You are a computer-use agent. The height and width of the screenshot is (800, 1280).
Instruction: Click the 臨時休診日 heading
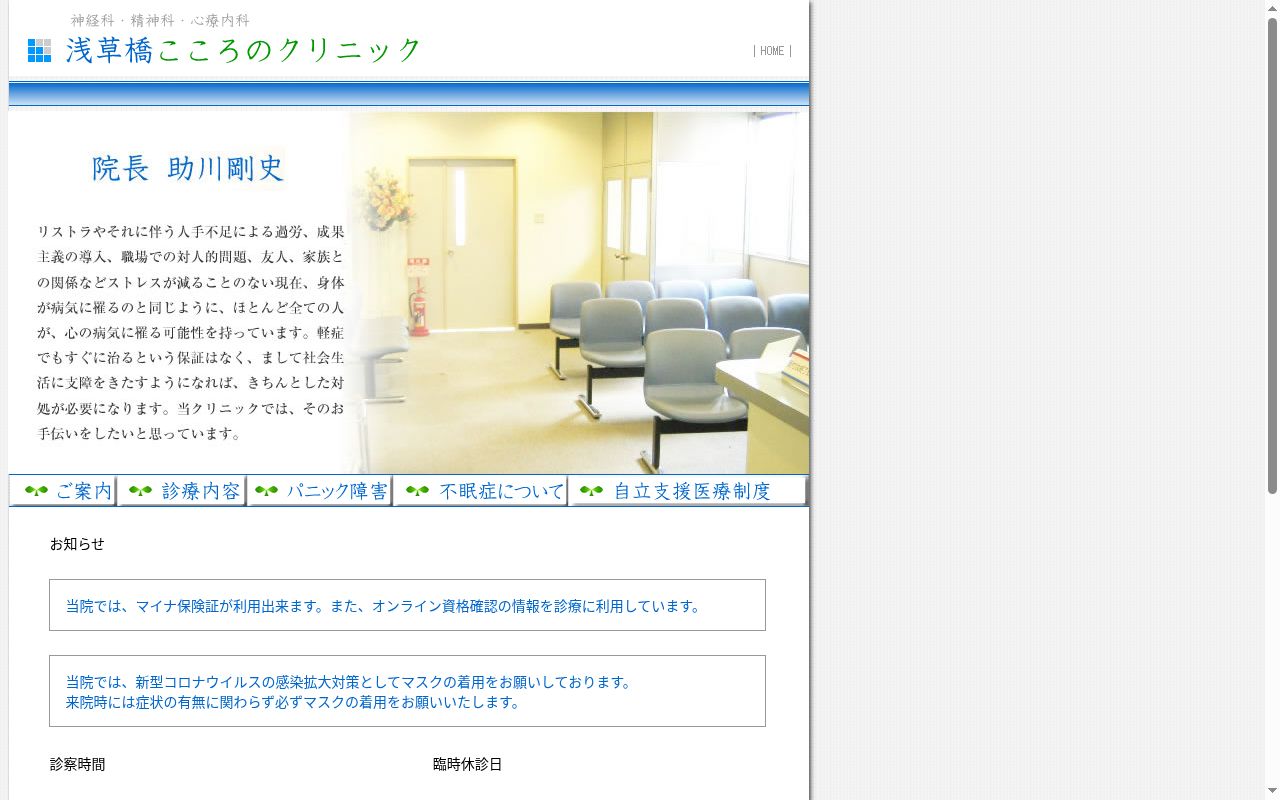point(467,764)
